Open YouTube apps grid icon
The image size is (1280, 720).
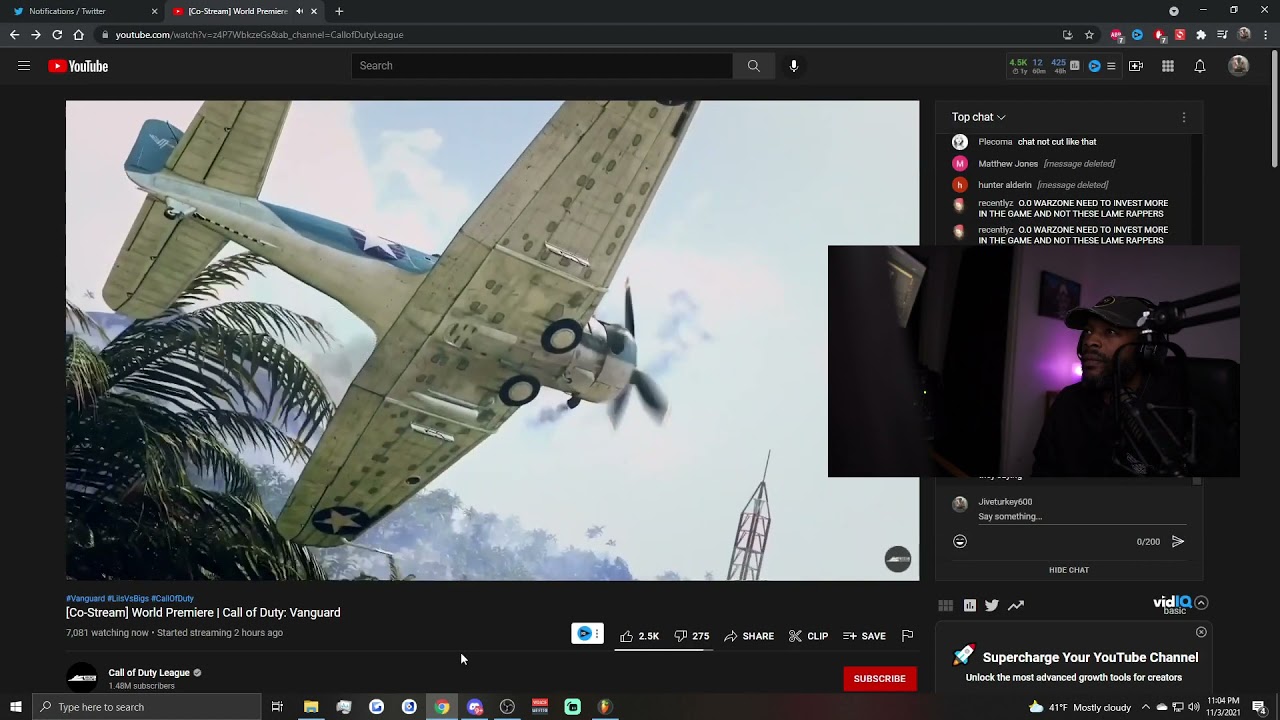pyautogui.click(x=1168, y=66)
